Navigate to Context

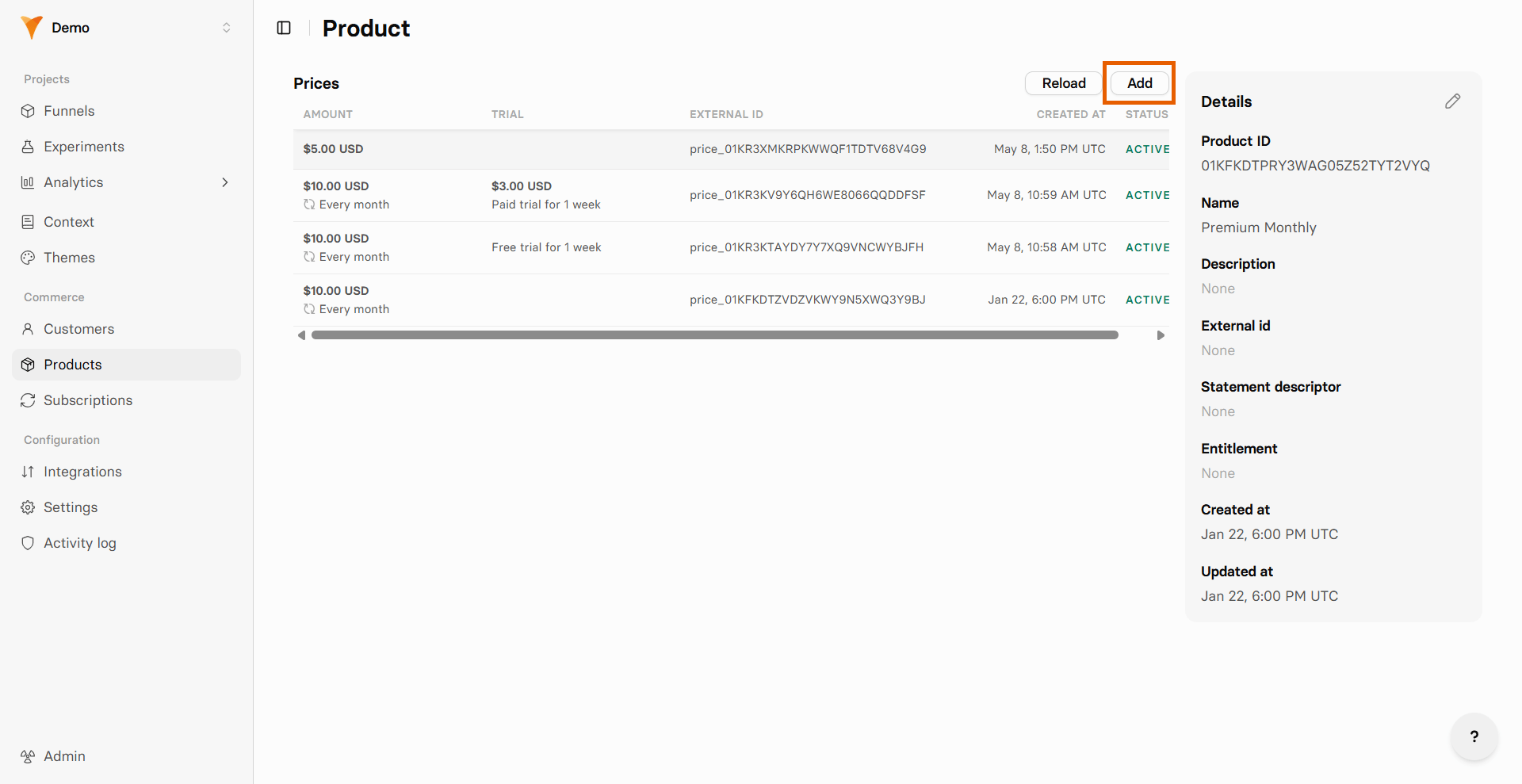point(127,222)
